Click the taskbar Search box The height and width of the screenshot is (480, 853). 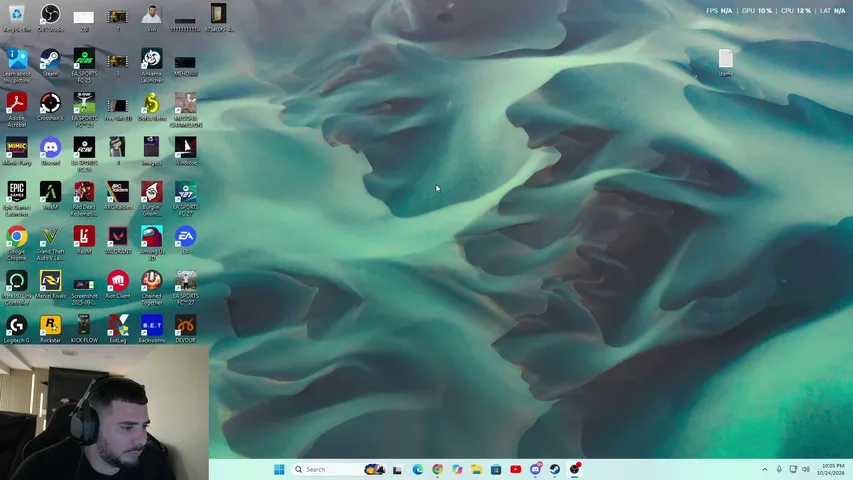338,470
